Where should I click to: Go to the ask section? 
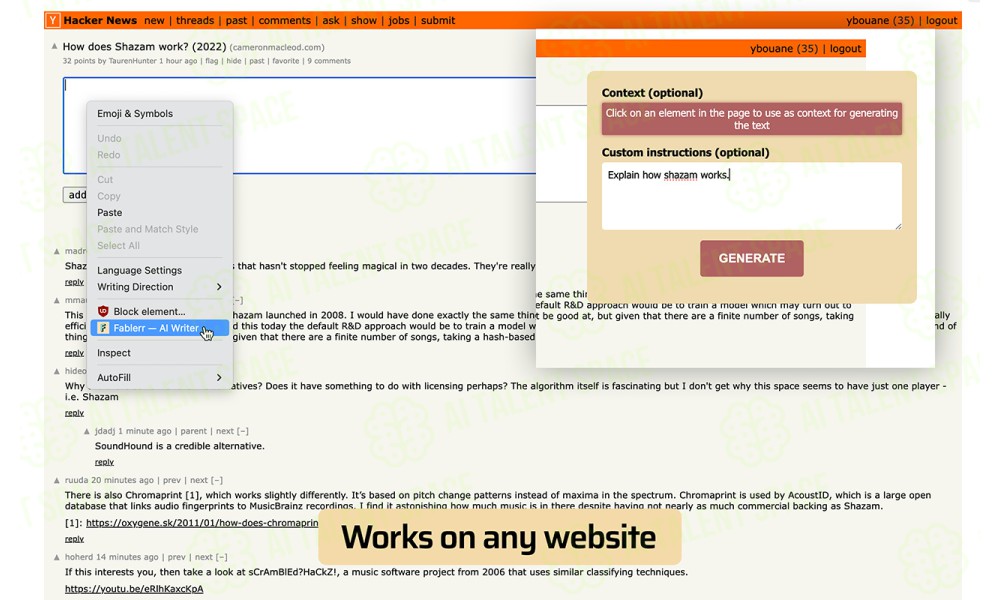point(331,20)
